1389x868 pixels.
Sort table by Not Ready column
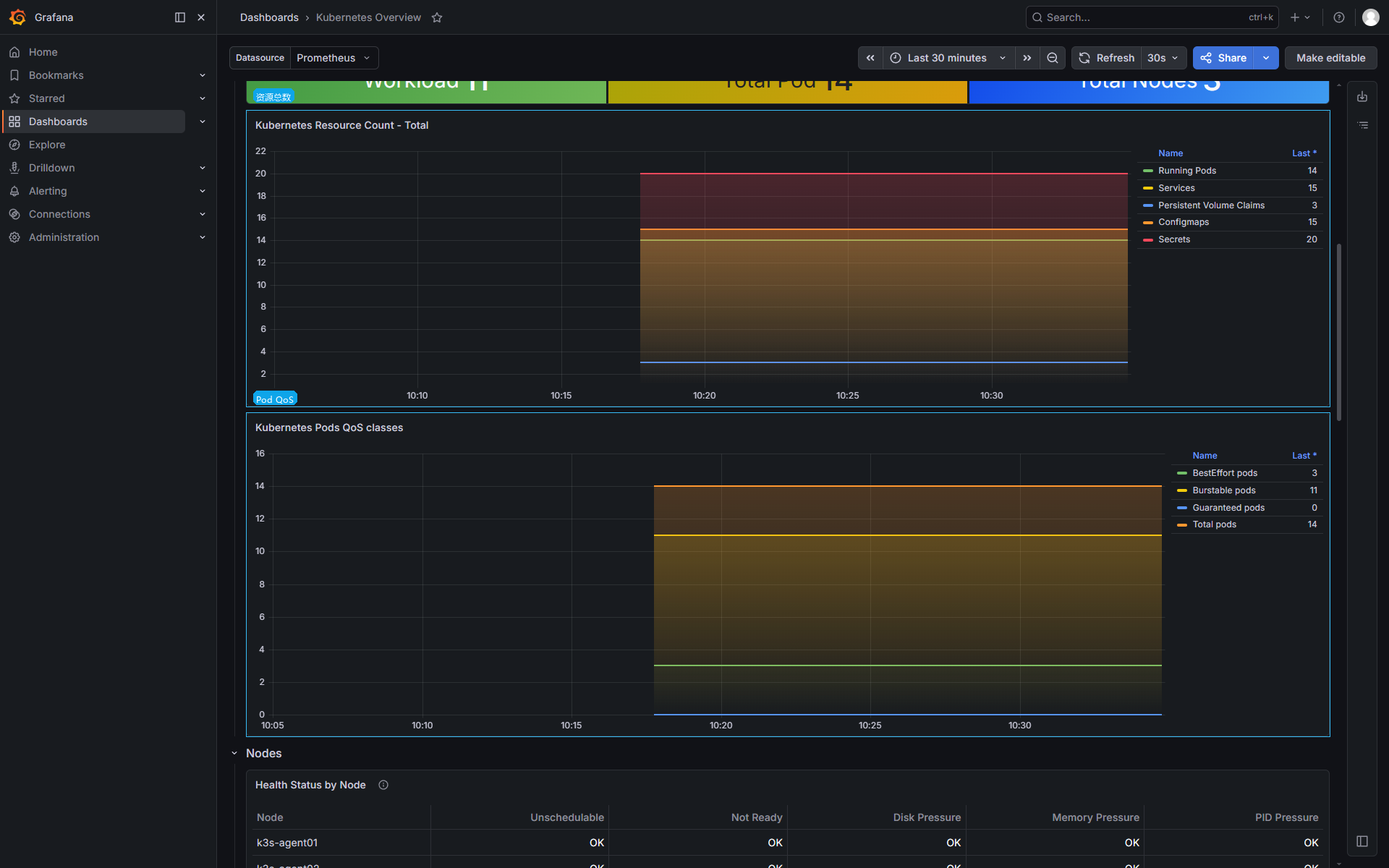(757, 817)
